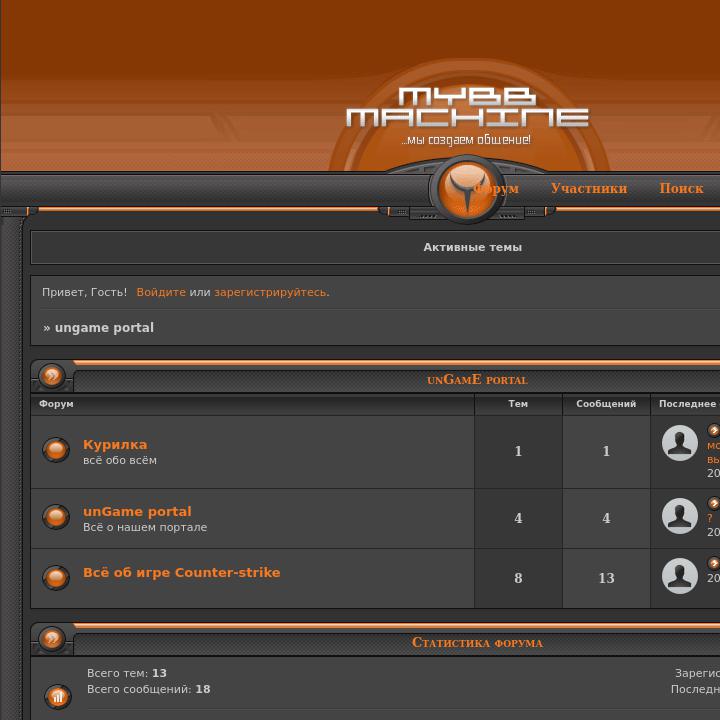Screen dimensions: 720x720
Task: Open the Участники members page
Action: coord(589,188)
